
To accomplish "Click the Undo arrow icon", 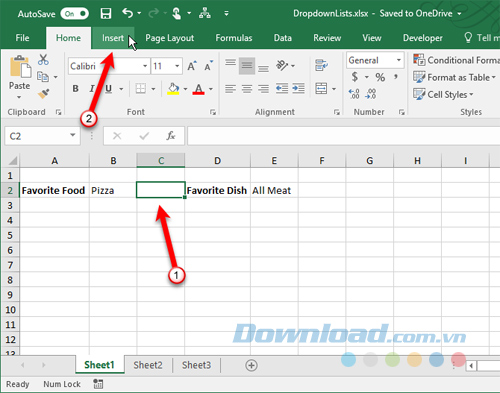I will coord(127,13).
